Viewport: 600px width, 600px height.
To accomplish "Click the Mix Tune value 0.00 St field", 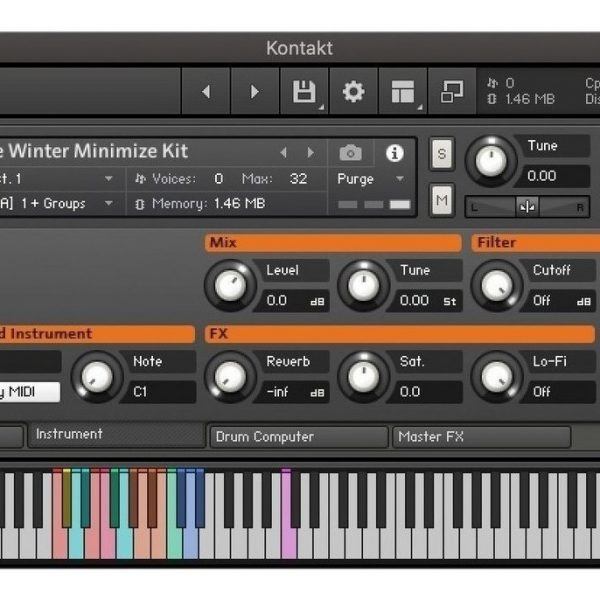I will [426, 301].
